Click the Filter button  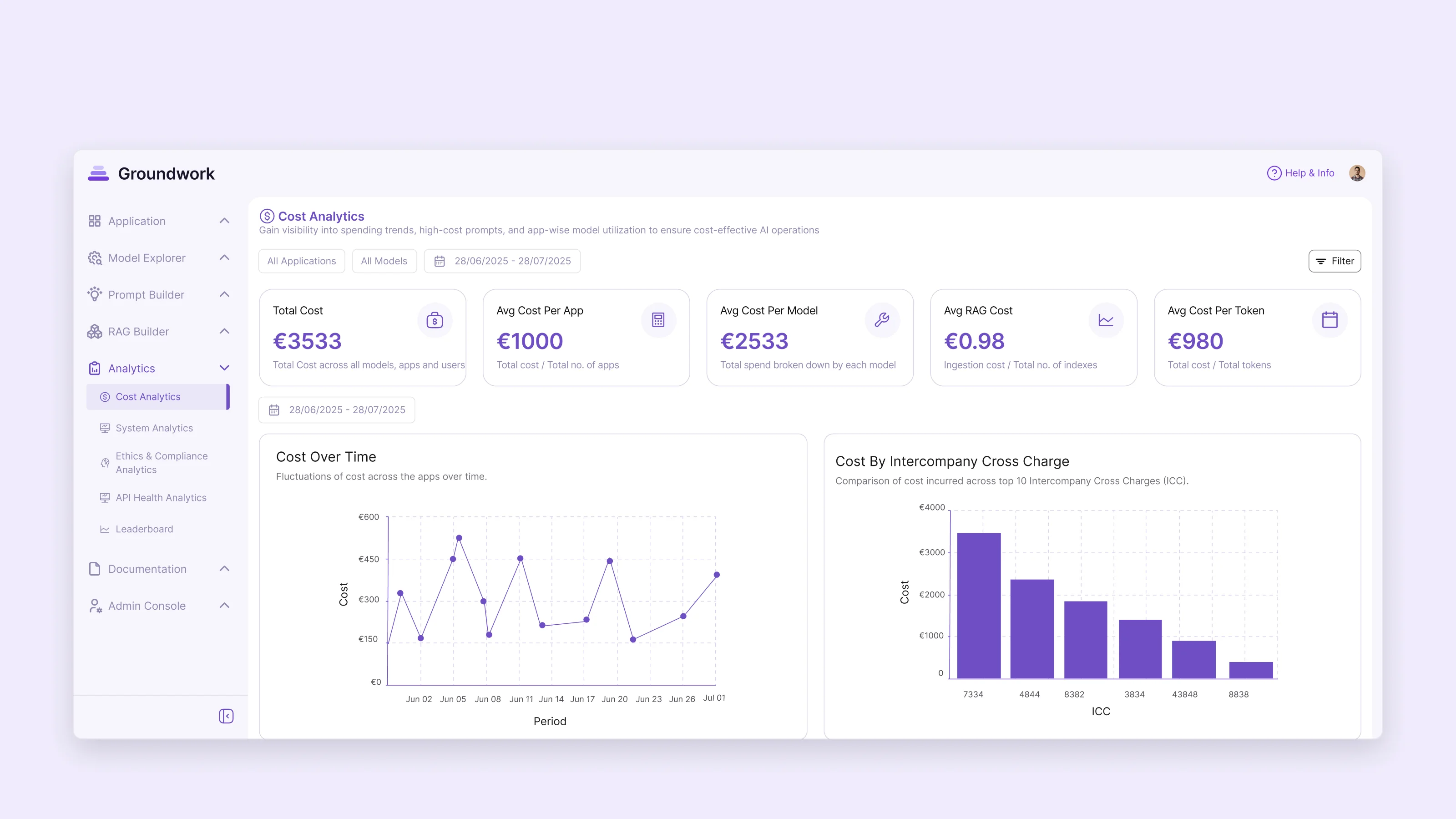[1335, 261]
